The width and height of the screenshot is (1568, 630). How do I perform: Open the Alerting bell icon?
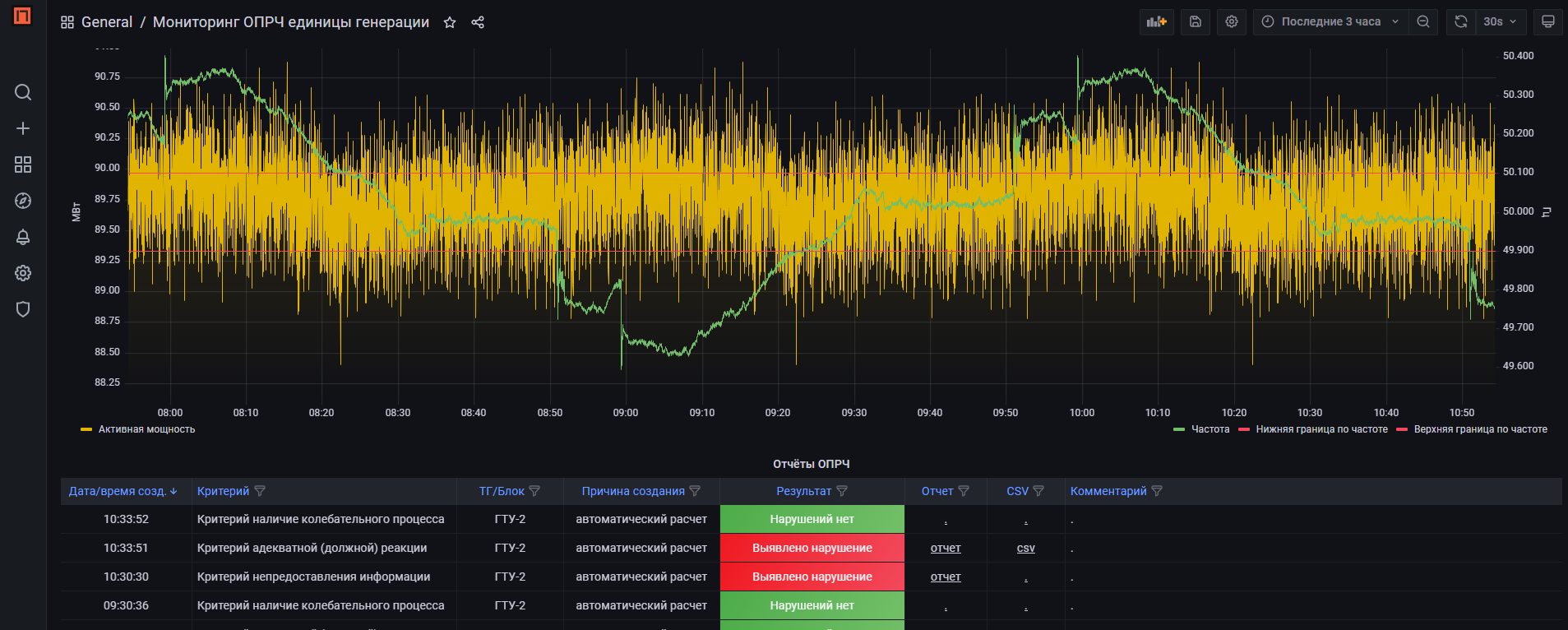[x=23, y=237]
